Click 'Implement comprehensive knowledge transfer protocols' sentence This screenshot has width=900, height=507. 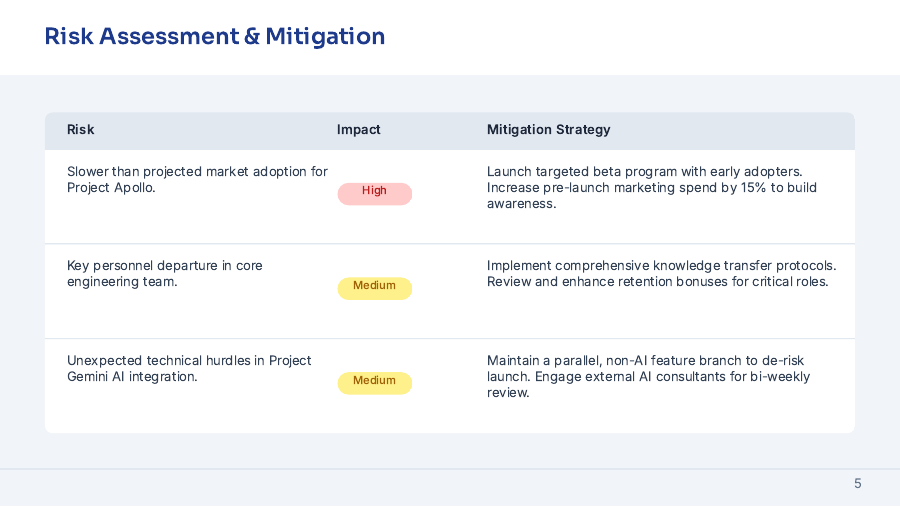click(661, 266)
